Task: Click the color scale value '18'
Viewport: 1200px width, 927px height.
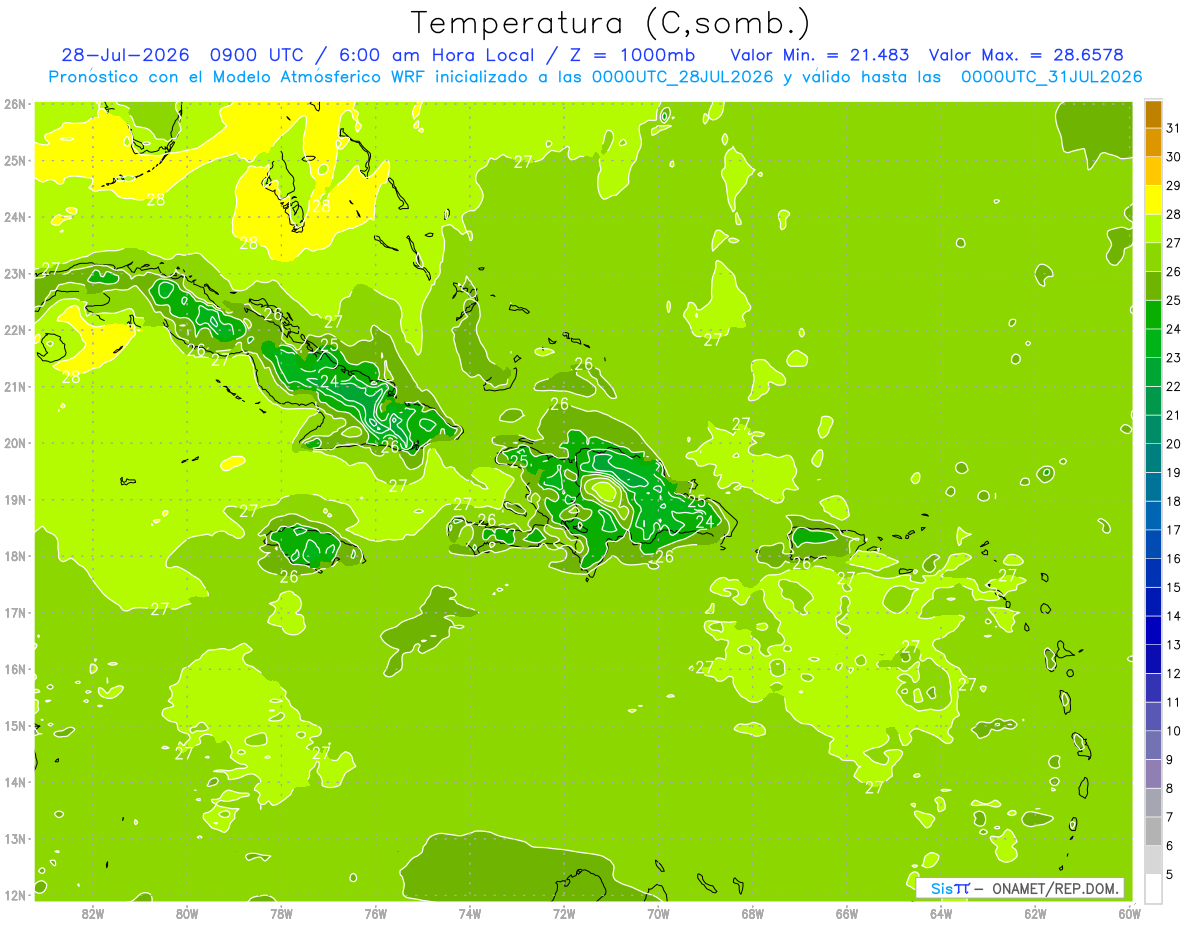Action: click(x=1174, y=501)
